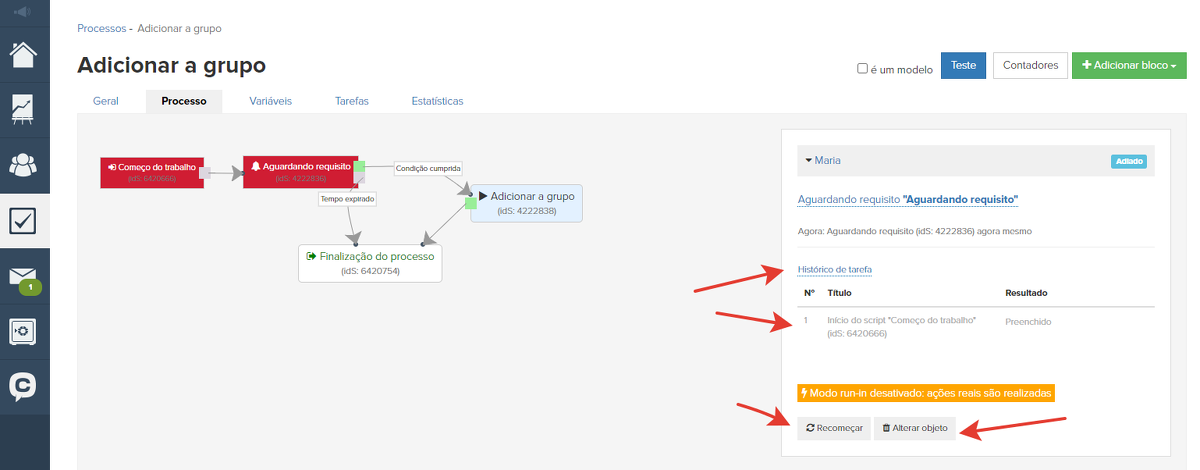The height and width of the screenshot is (470, 1200).
Task: Click the Processos breadcrumb link
Action: pos(101,28)
